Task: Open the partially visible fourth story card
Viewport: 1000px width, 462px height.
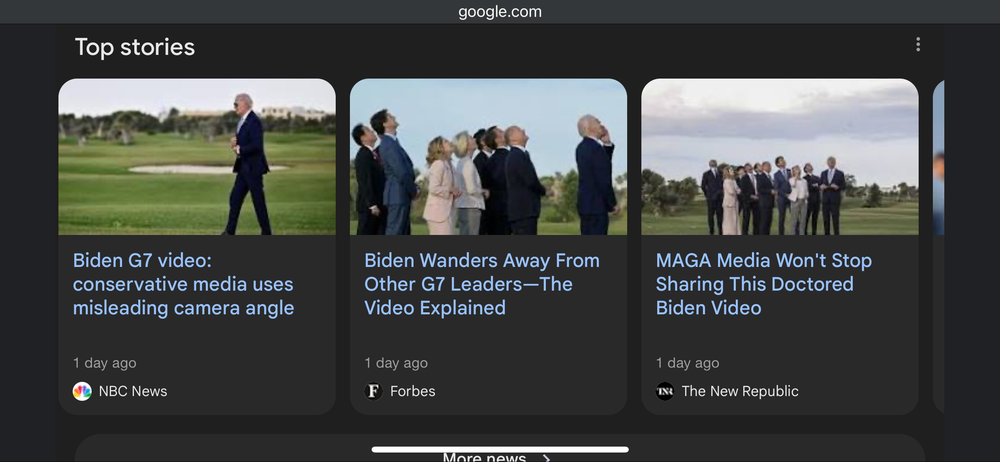Action: point(938,245)
